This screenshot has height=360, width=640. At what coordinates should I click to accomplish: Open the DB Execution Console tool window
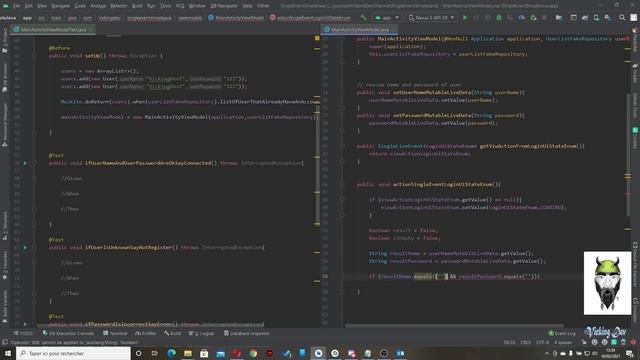[x=68, y=333]
